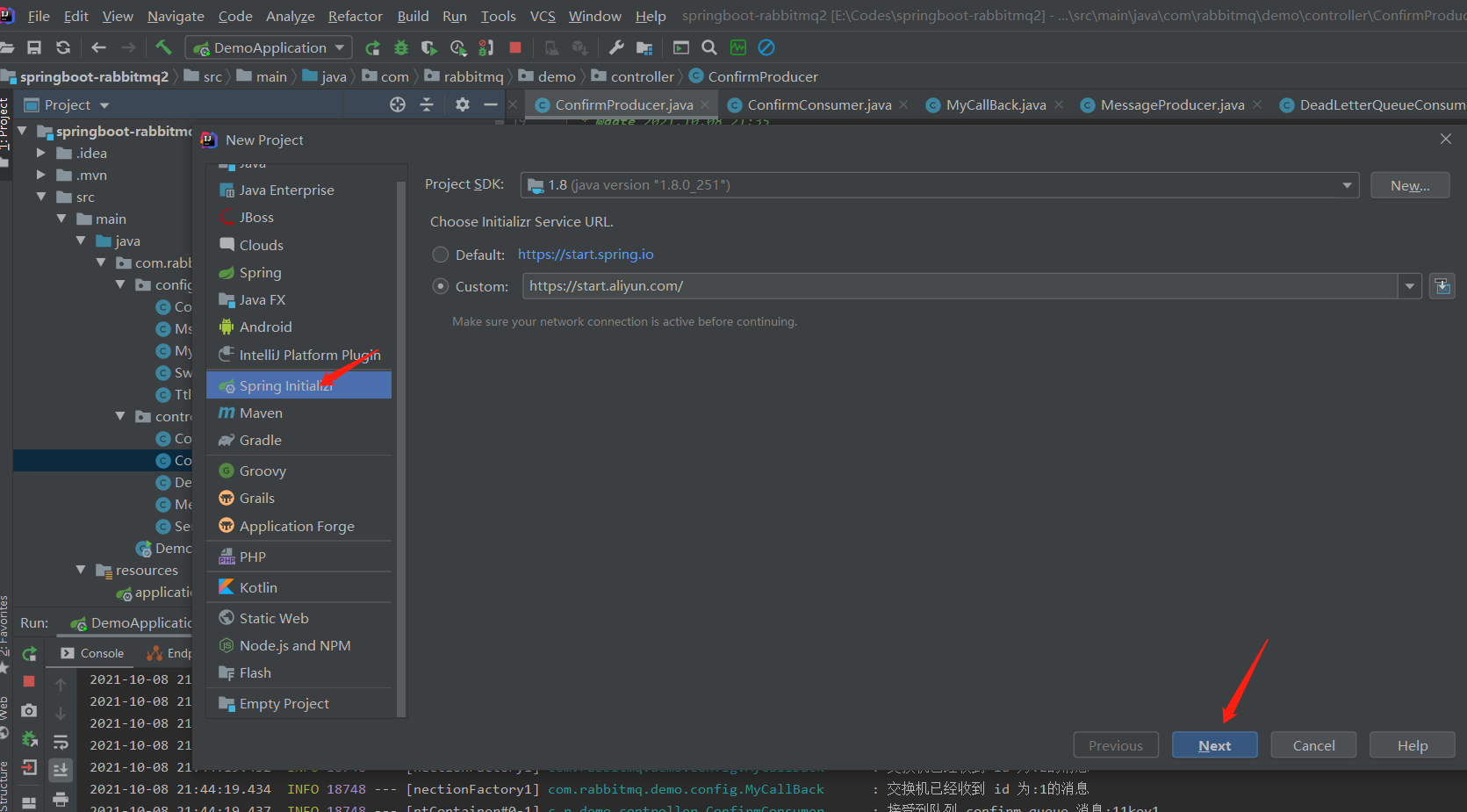The height and width of the screenshot is (812, 1467).
Task: Click the Next button
Action: click(x=1214, y=745)
